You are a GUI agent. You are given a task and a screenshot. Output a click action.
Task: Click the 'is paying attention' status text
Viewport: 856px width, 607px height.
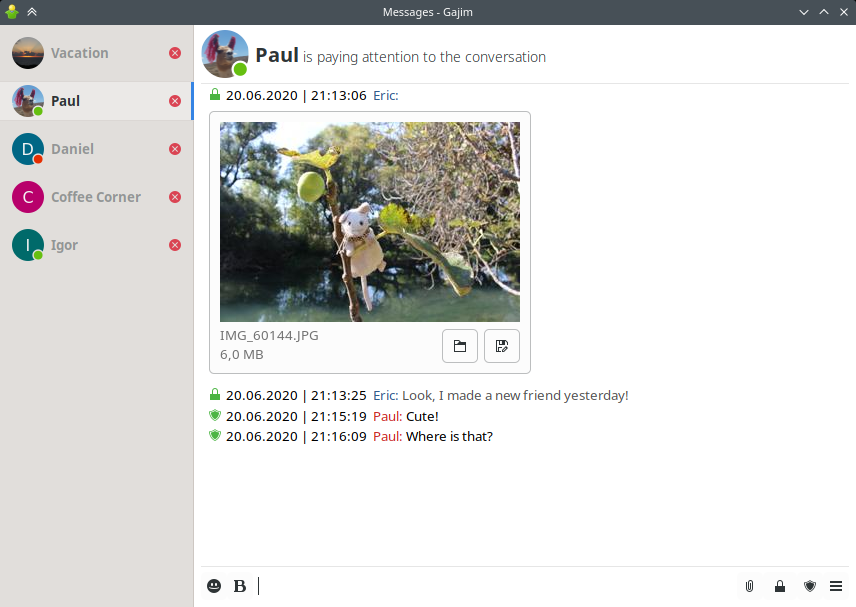tap(424, 57)
